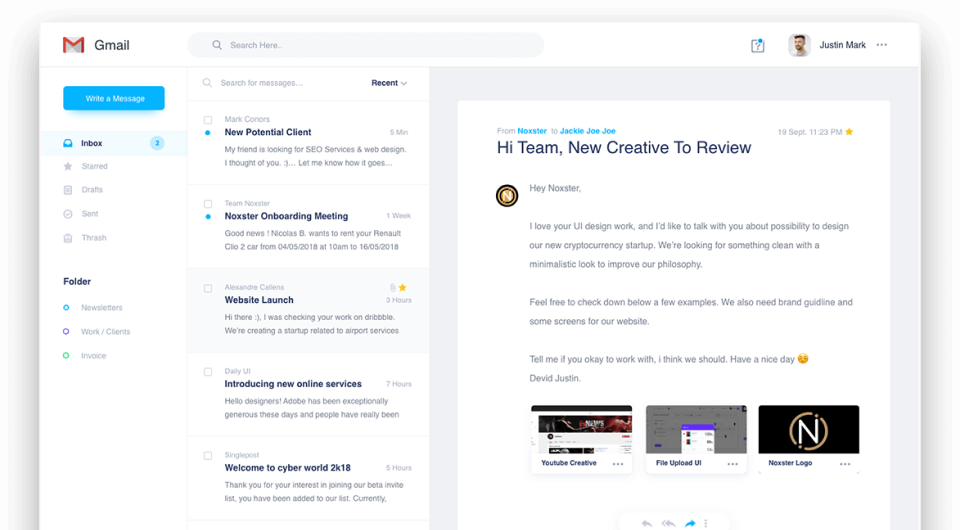Click the Justin Mark username

click(x=842, y=45)
